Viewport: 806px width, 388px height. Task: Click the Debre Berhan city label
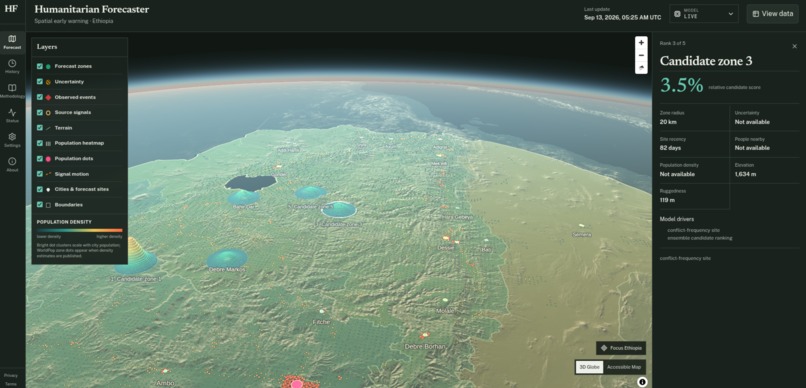425,346
